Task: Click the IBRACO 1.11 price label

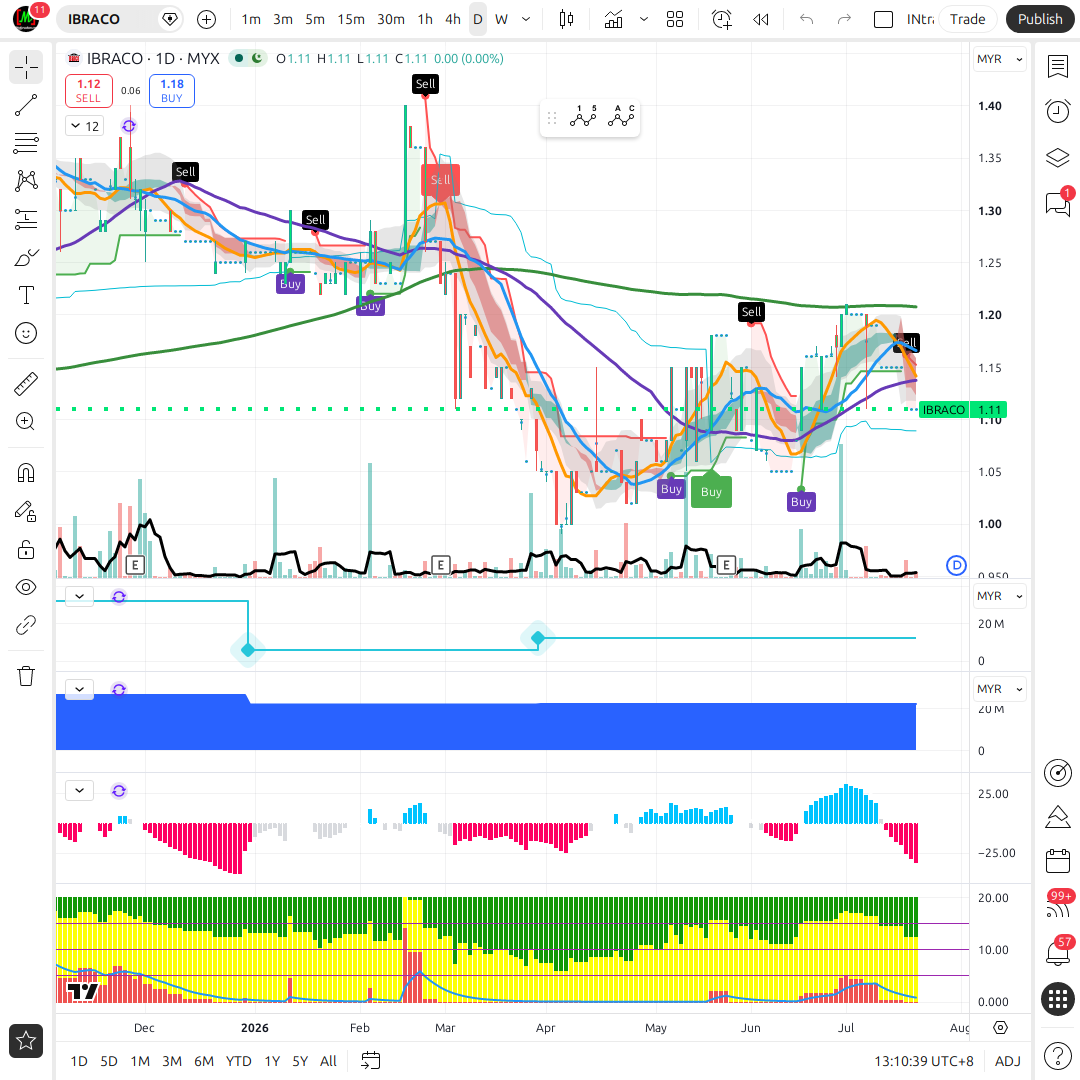Action: [963, 410]
